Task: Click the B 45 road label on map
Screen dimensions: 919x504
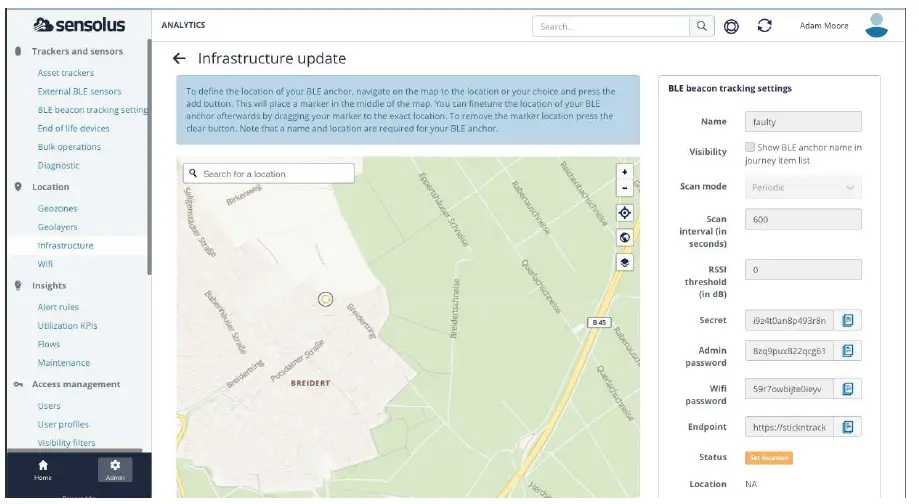Action: tap(599, 322)
